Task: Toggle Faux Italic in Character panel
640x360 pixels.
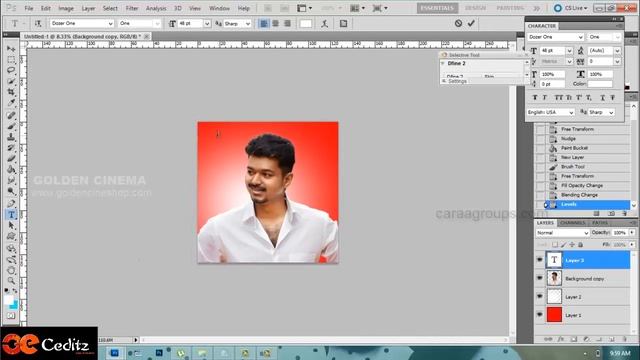Action: click(x=544, y=98)
